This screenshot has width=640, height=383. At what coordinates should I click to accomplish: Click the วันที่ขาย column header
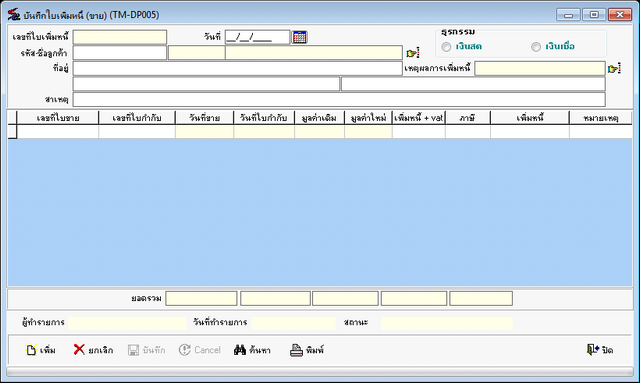click(204, 118)
